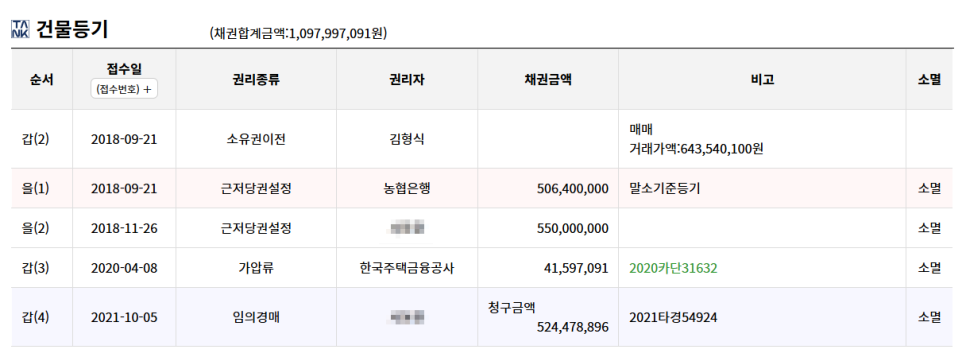966x361 pixels.
Task: Click 농협은행 in the 권리자 column
Action: pos(407,189)
